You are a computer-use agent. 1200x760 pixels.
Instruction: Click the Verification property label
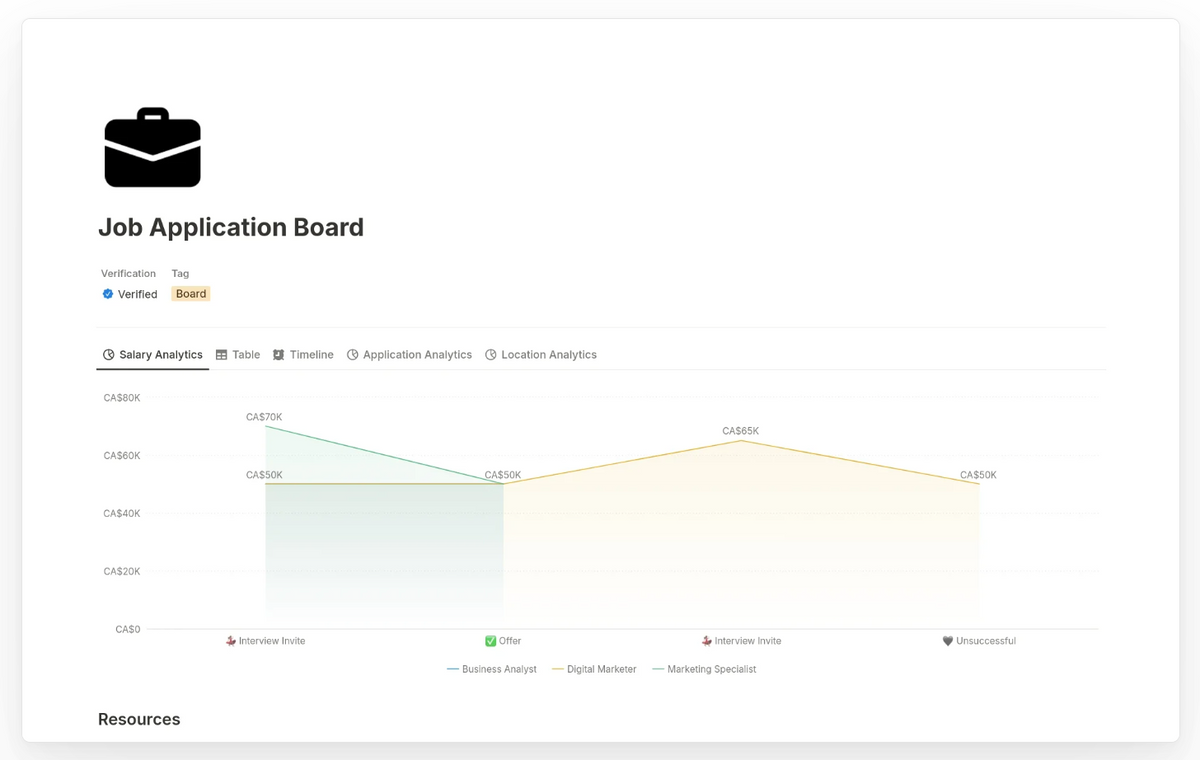(x=129, y=273)
